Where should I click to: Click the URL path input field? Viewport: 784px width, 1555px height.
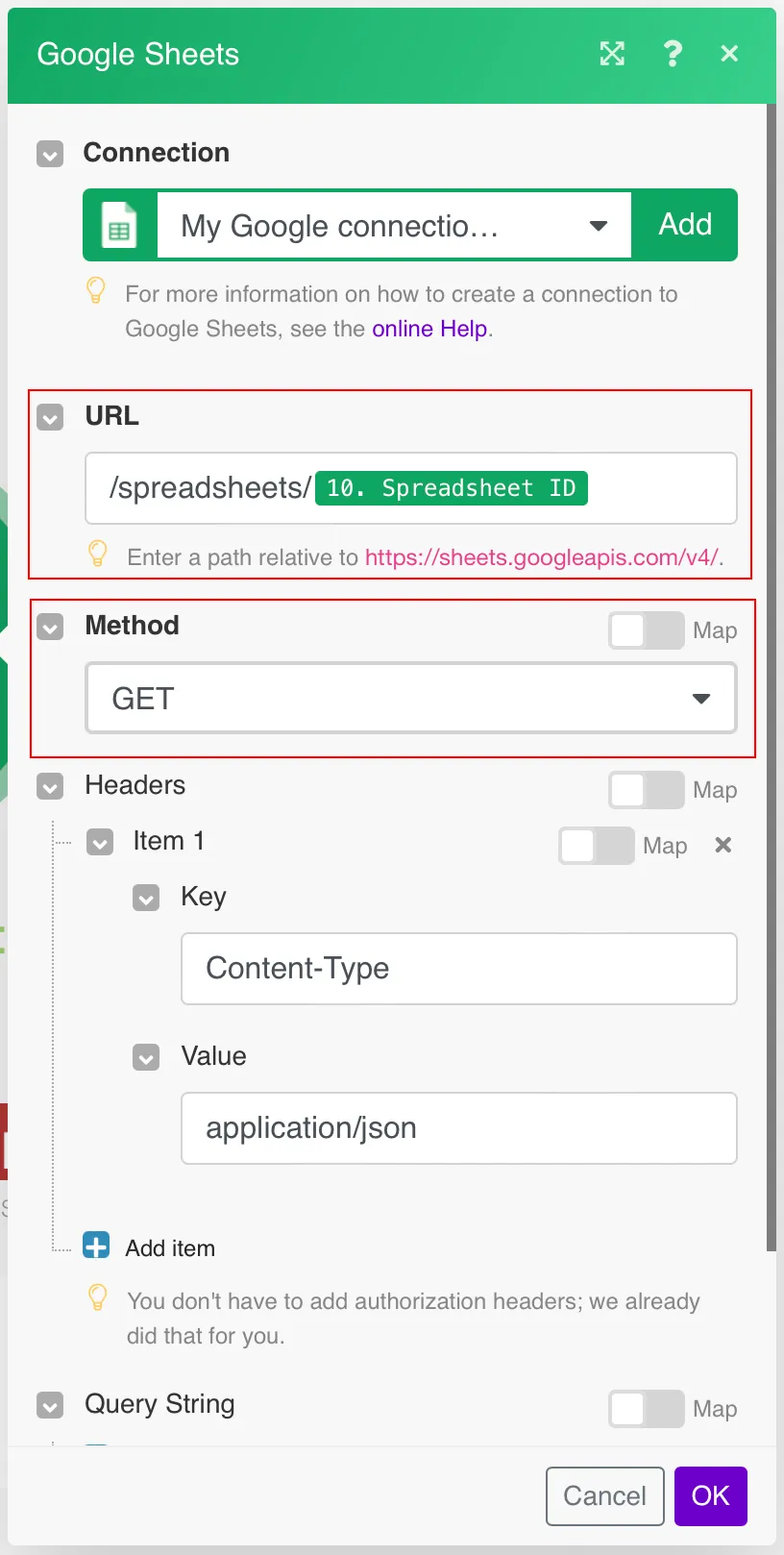[x=411, y=488]
